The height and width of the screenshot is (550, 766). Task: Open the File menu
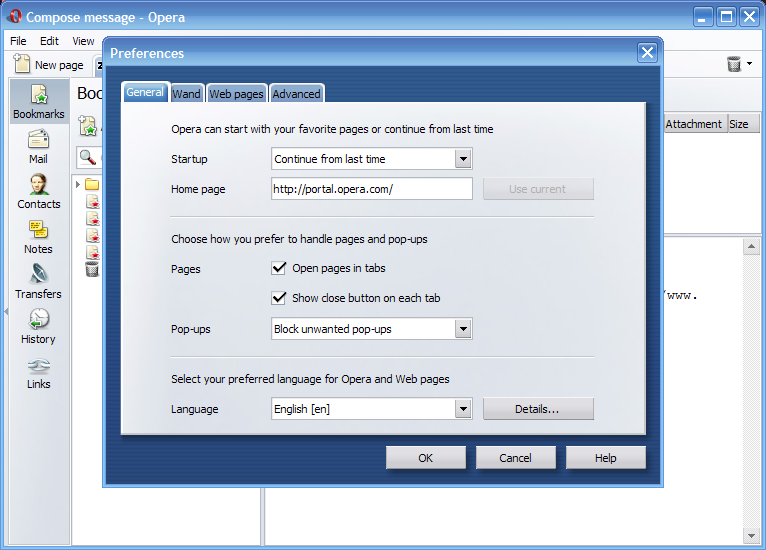[x=19, y=41]
